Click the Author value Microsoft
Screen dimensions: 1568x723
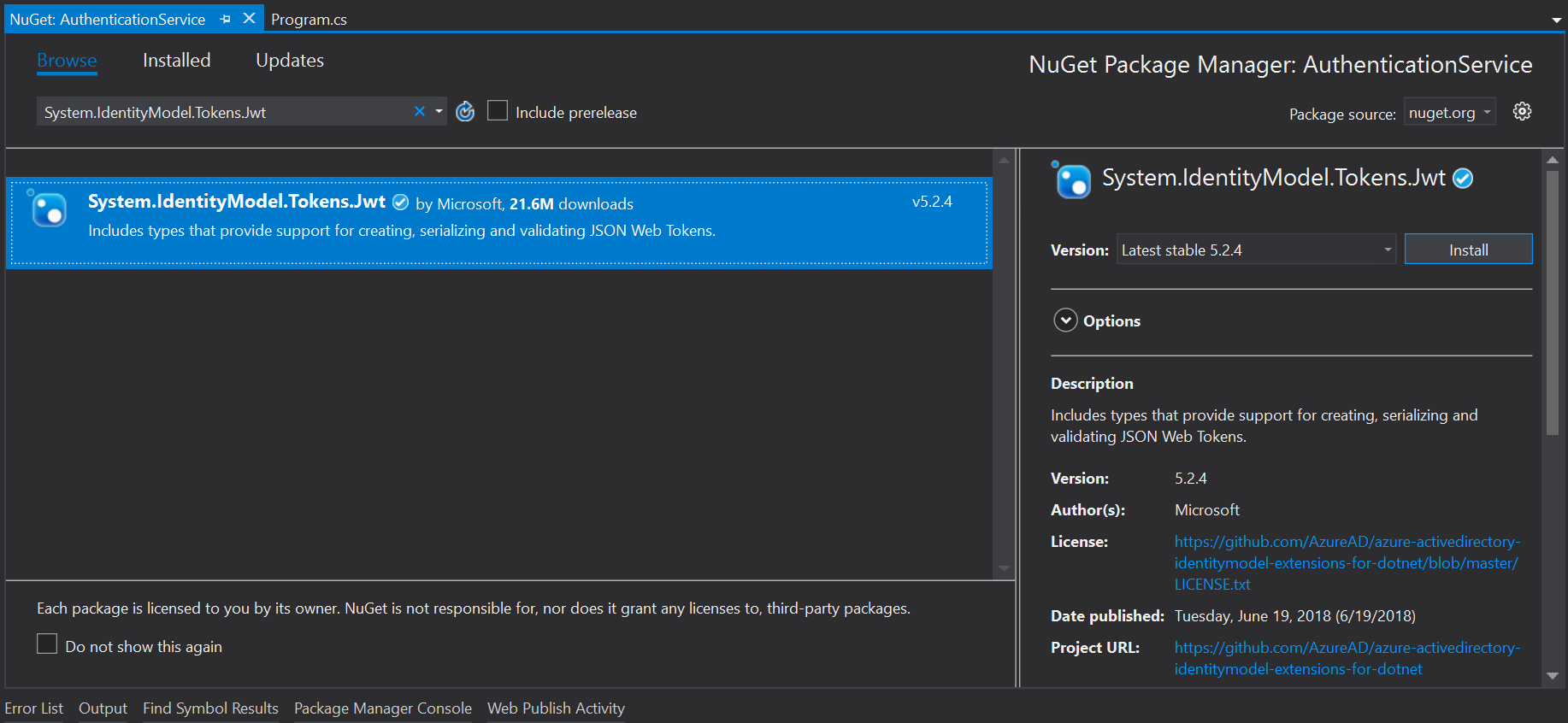coord(1206,510)
